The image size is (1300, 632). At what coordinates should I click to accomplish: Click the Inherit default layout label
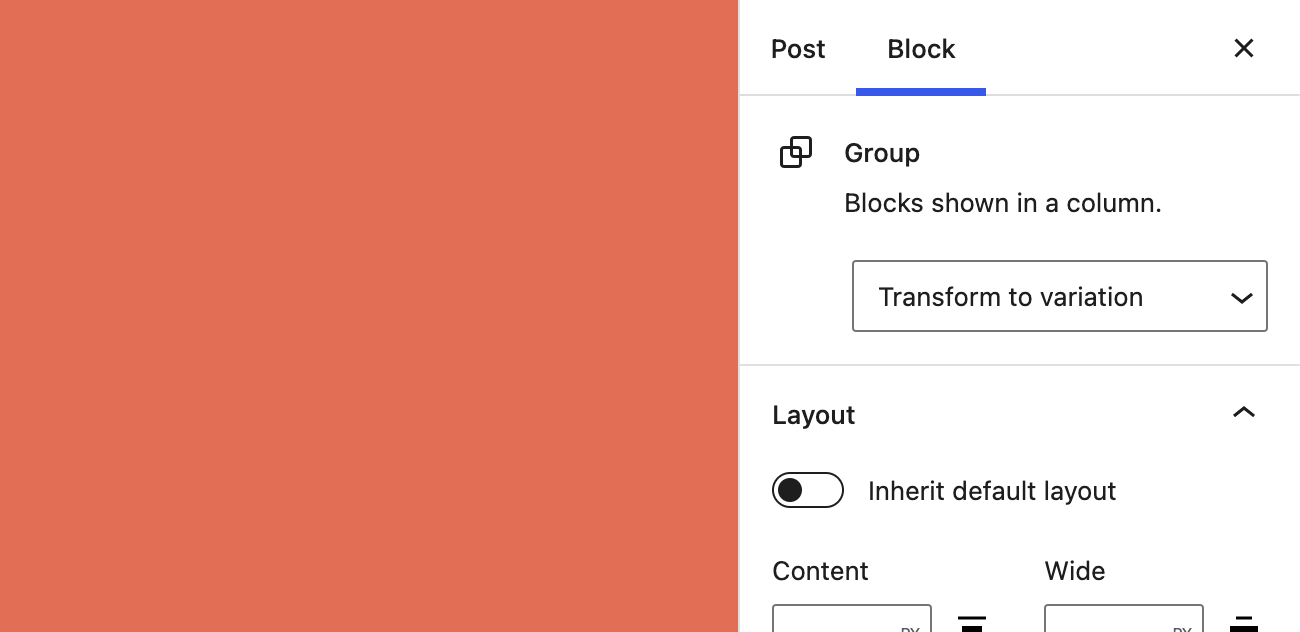[x=992, y=491]
